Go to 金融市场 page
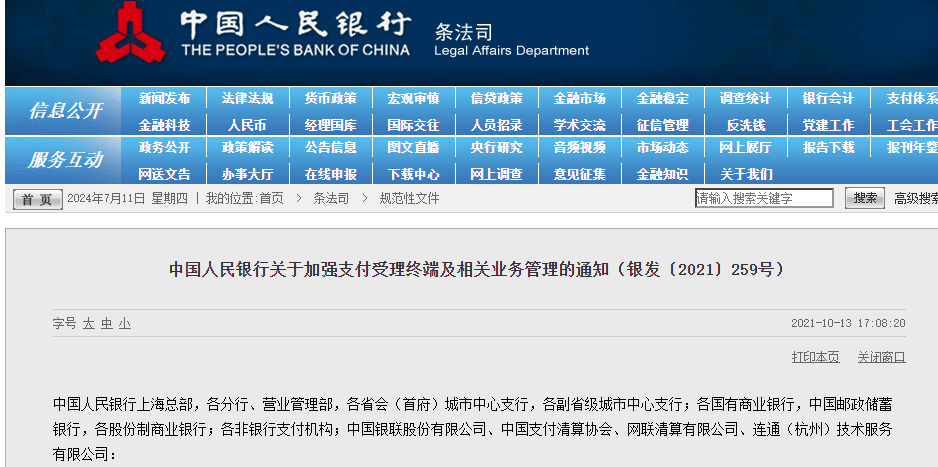Screen dimensions: 938x467 pos(580,99)
